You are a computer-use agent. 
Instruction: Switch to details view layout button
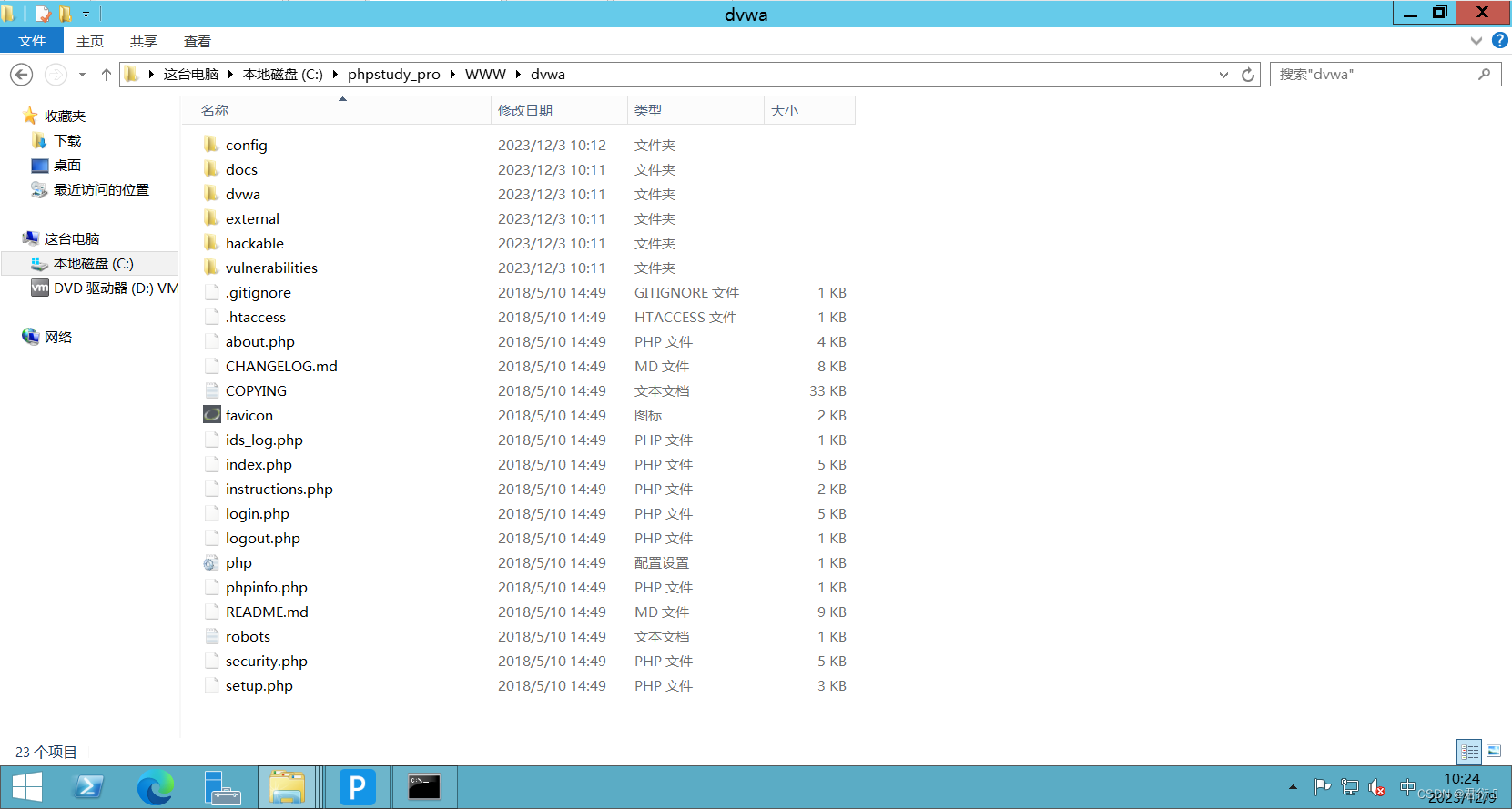pos(1469,752)
